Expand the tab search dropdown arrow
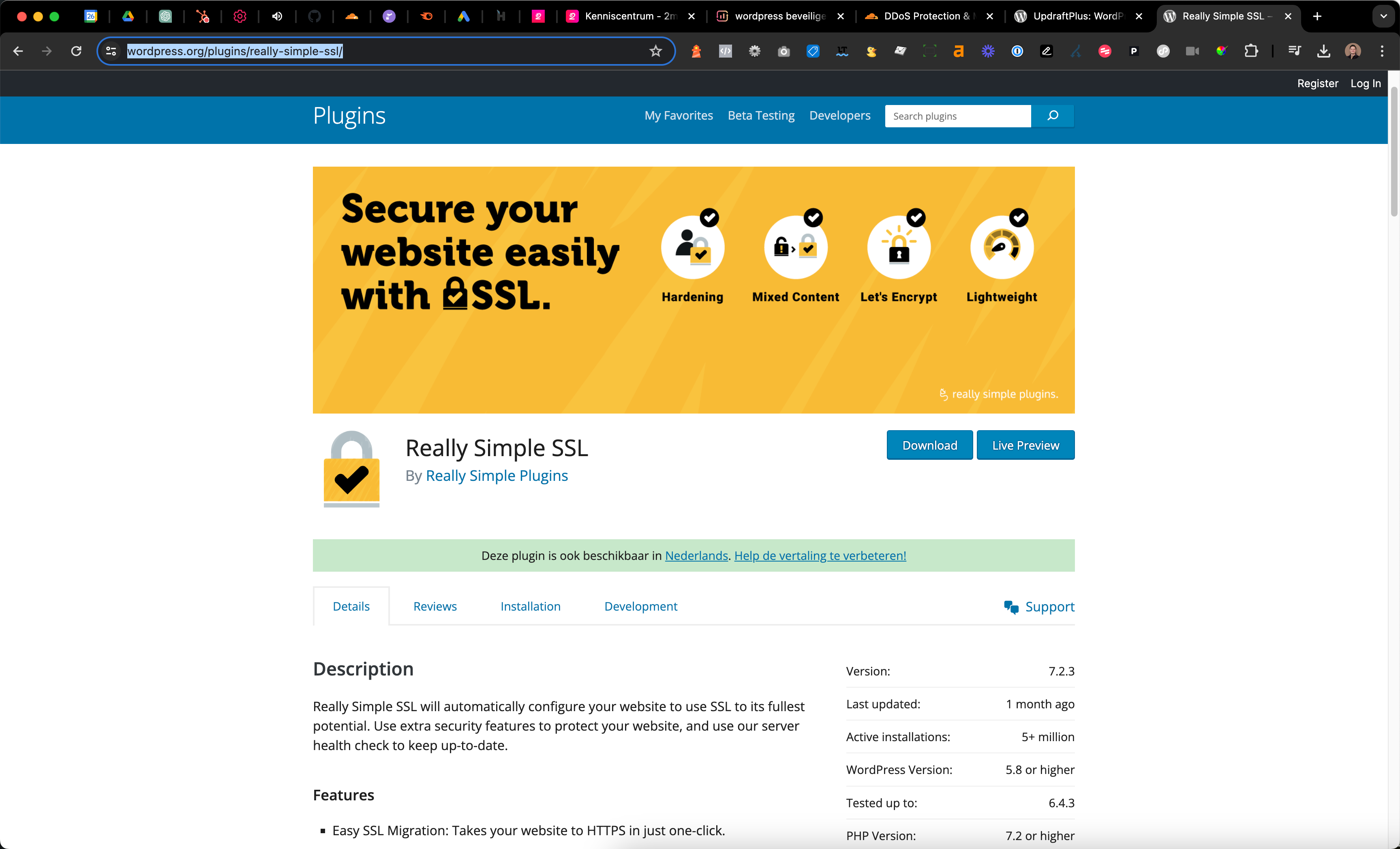The image size is (1400, 849). tap(1383, 16)
